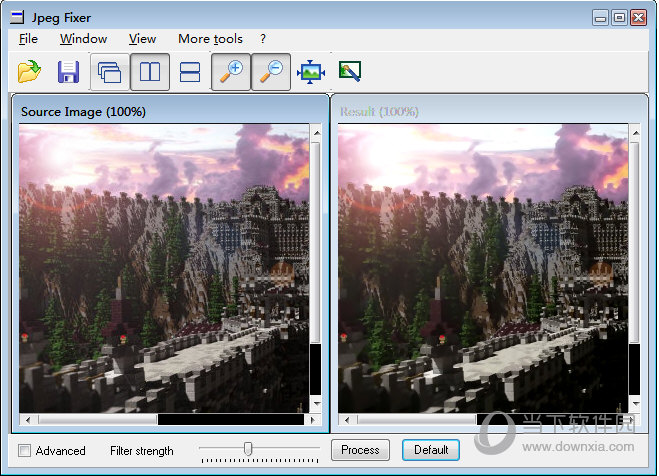This screenshot has height=476, width=659.
Task: Click left arrow of Result horizontal scrollbar
Action: click(347, 420)
